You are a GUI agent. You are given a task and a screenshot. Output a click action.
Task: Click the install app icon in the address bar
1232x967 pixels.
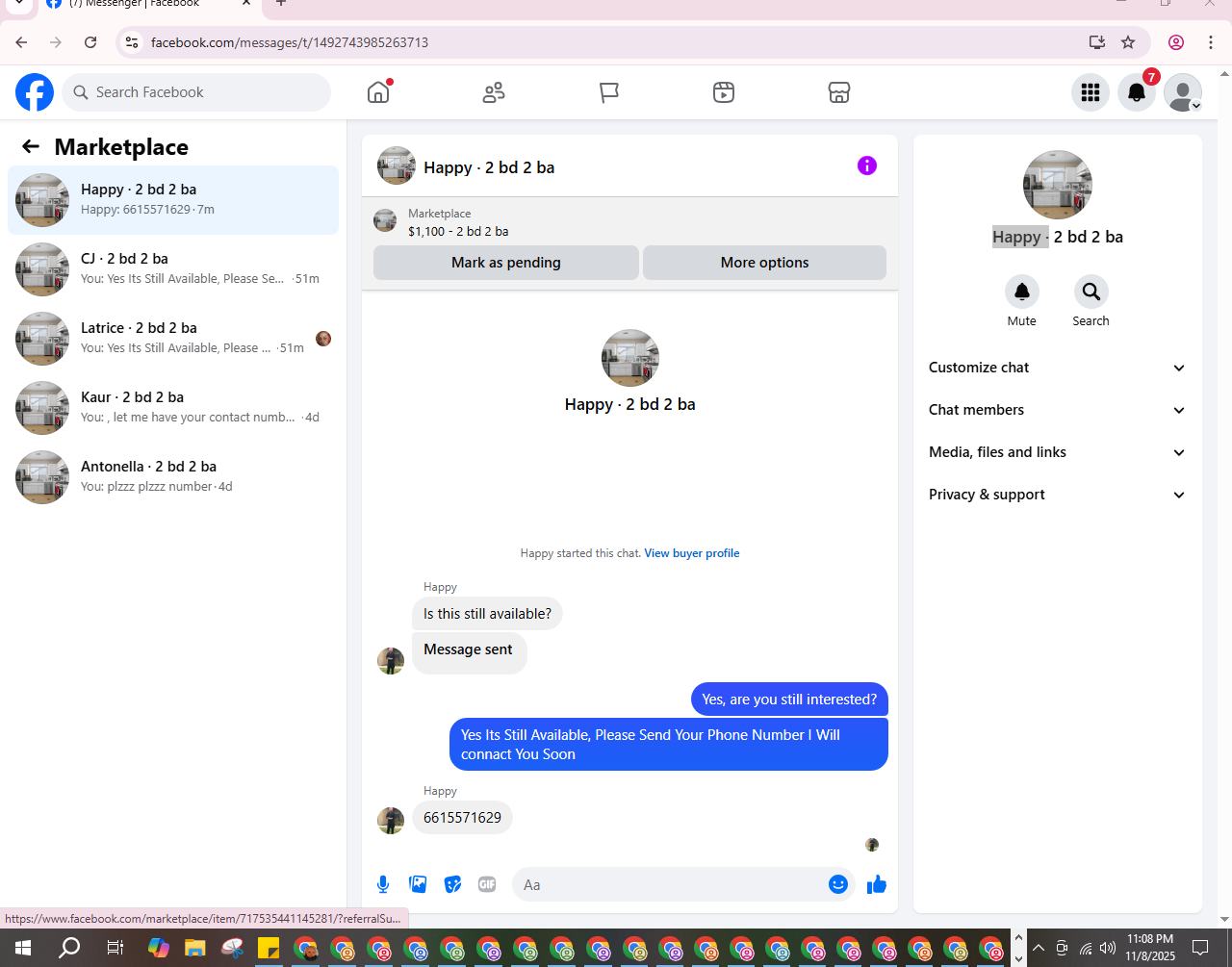click(x=1096, y=42)
